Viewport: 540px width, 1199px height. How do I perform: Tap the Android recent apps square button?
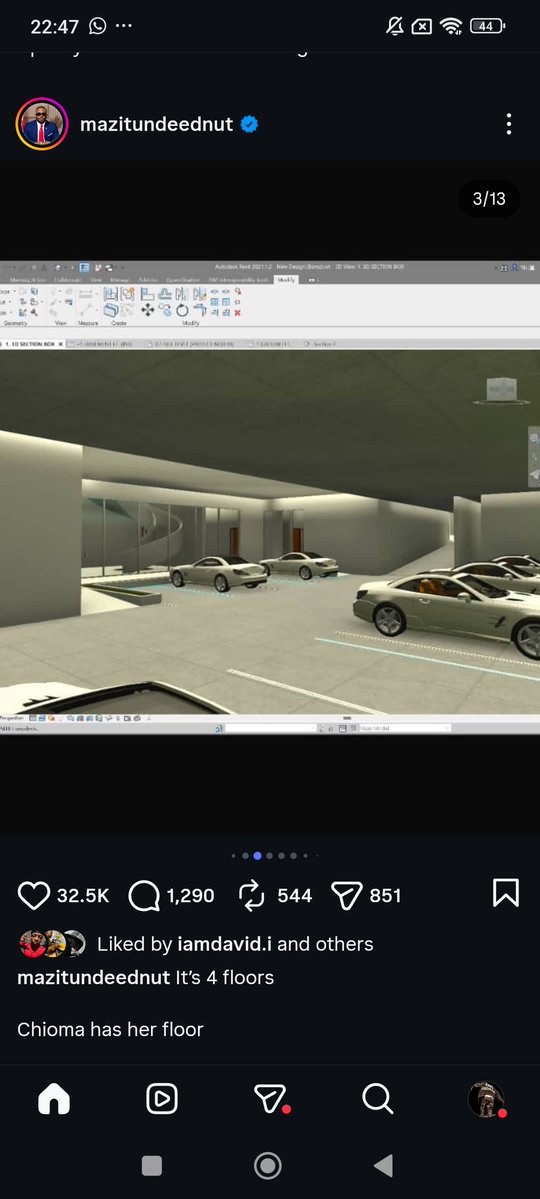(x=152, y=1166)
